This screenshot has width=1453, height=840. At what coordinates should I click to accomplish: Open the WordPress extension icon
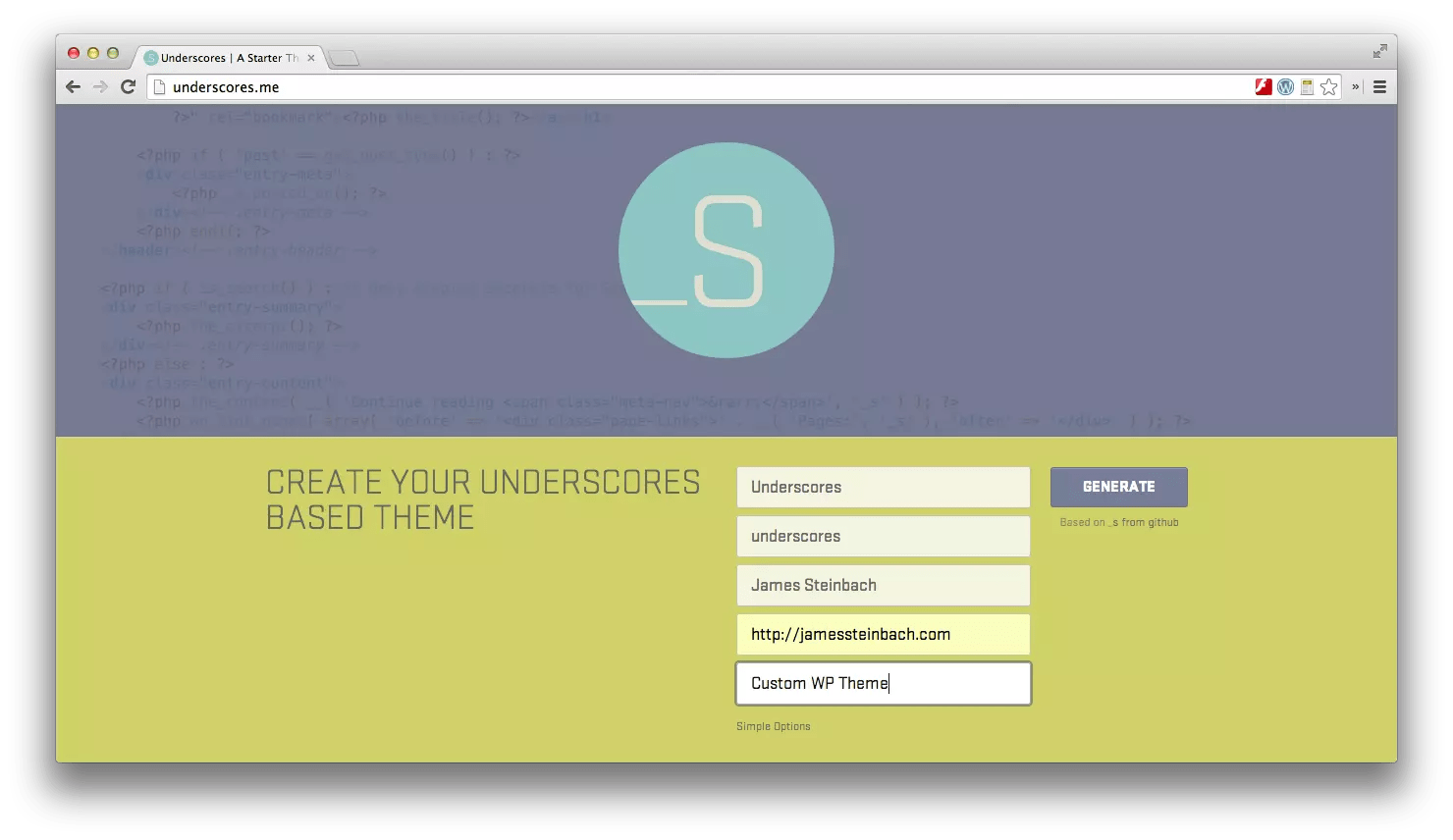click(1285, 87)
